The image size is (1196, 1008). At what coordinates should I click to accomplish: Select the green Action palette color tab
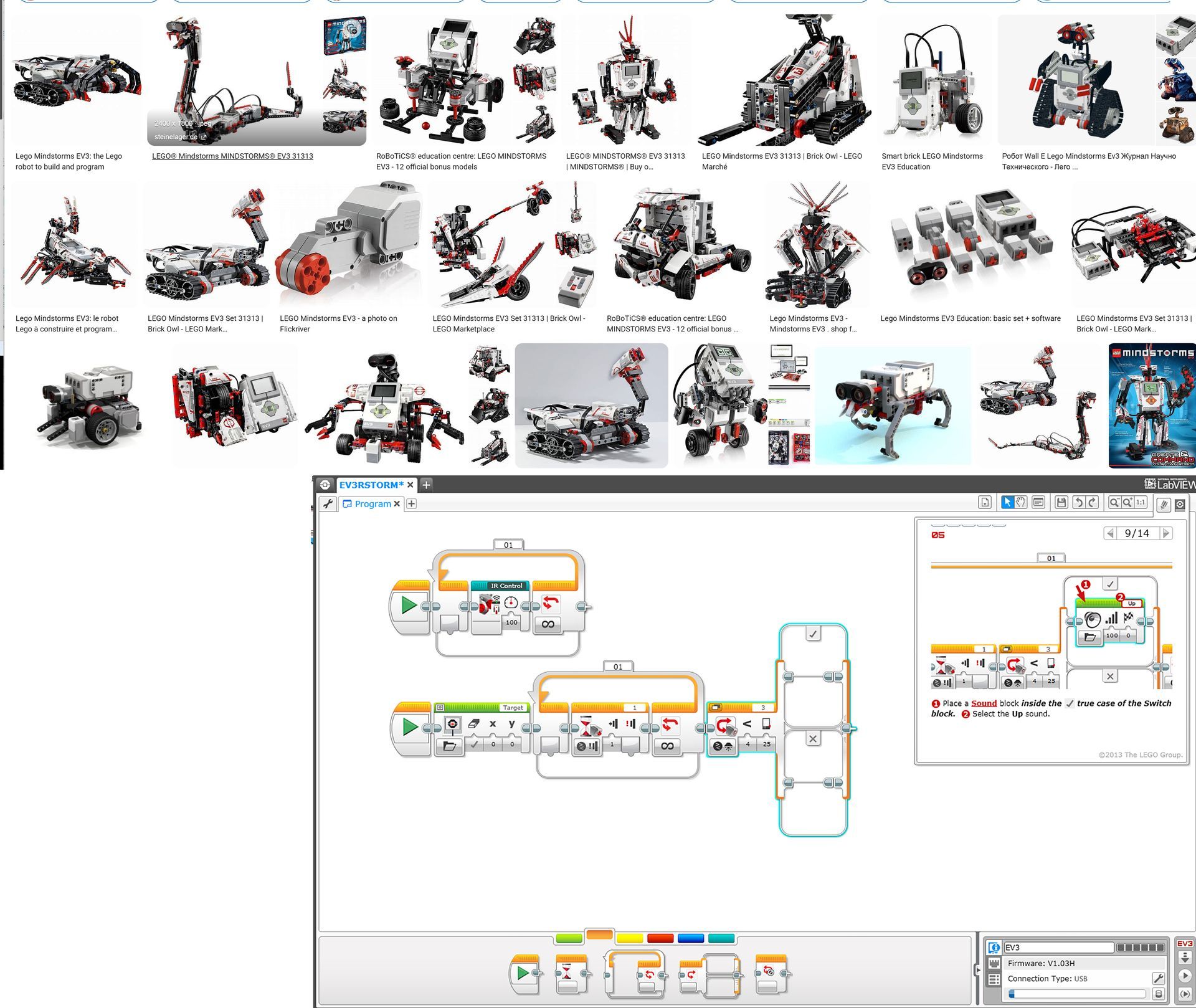point(568,938)
